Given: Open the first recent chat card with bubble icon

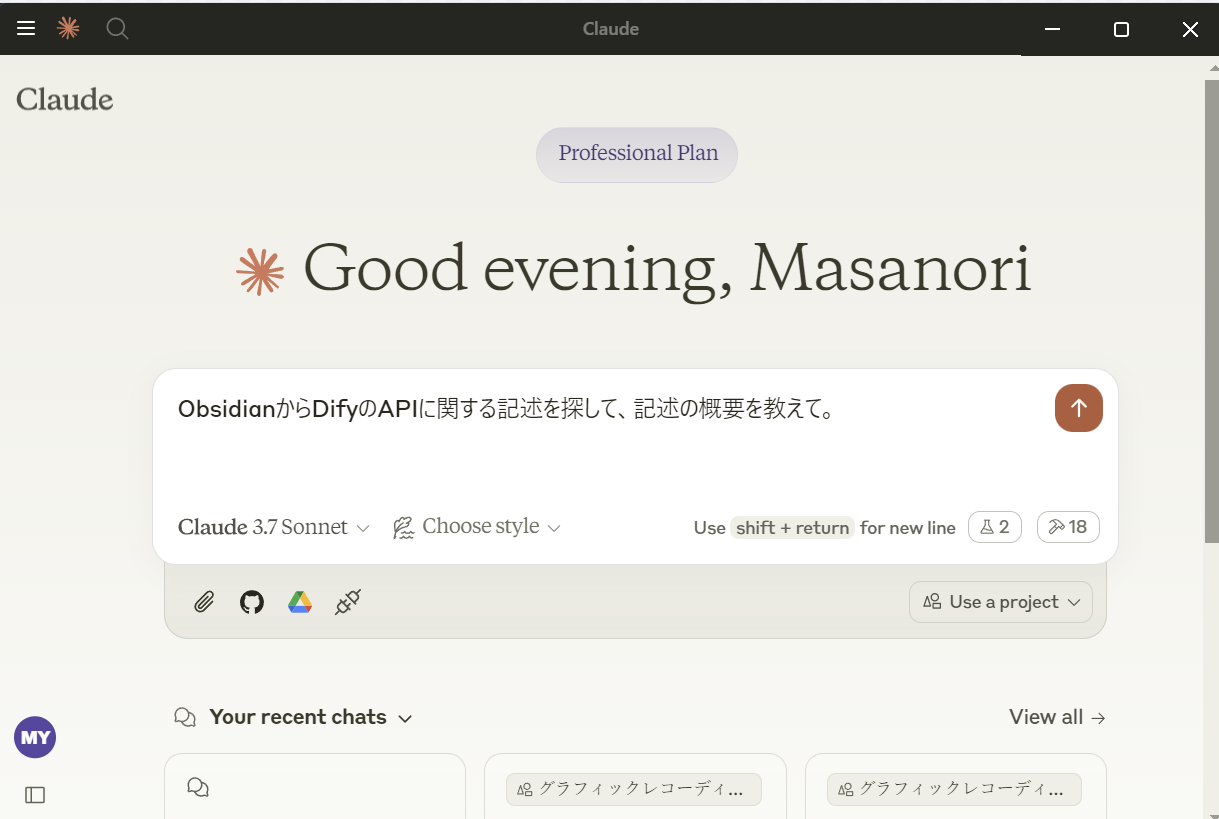Looking at the screenshot, I should pyautogui.click(x=315, y=787).
